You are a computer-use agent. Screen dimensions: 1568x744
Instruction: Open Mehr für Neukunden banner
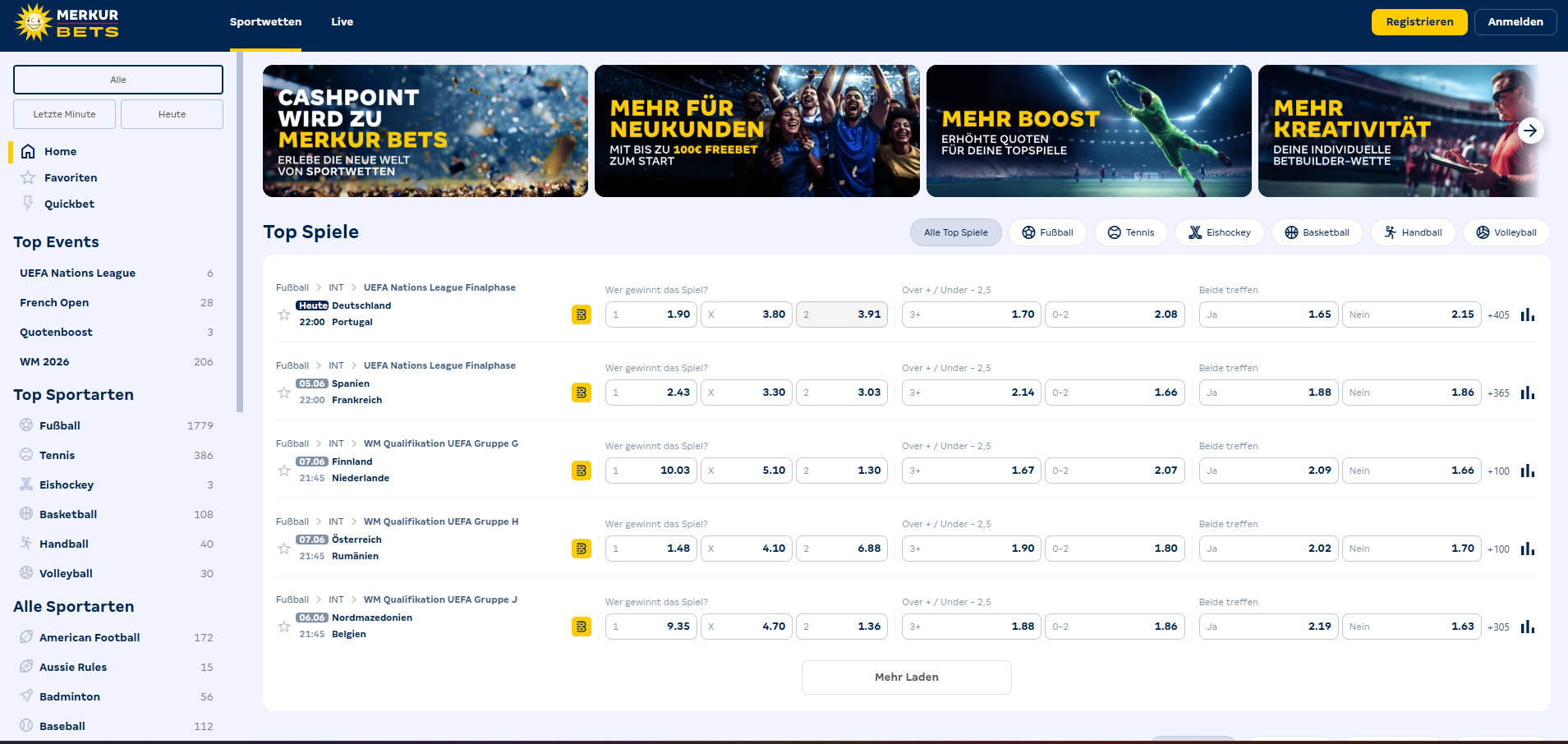[757, 131]
